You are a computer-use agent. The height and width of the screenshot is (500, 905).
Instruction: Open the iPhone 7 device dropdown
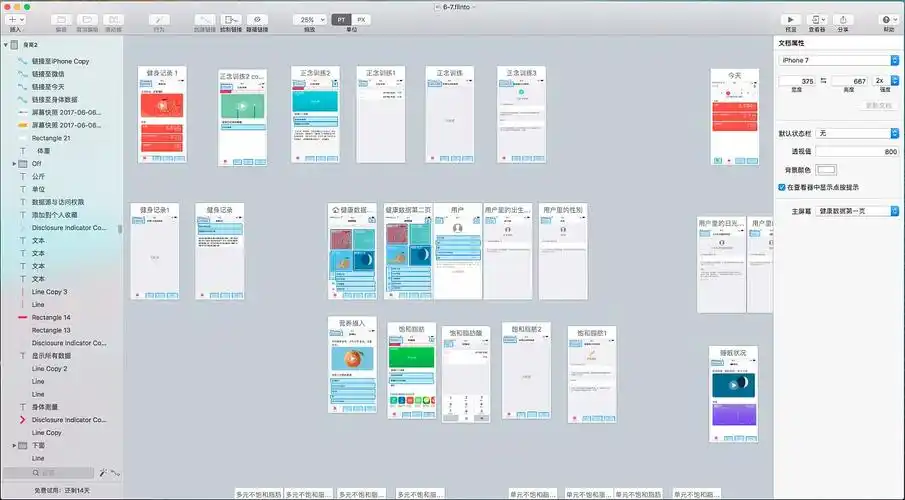pos(838,60)
